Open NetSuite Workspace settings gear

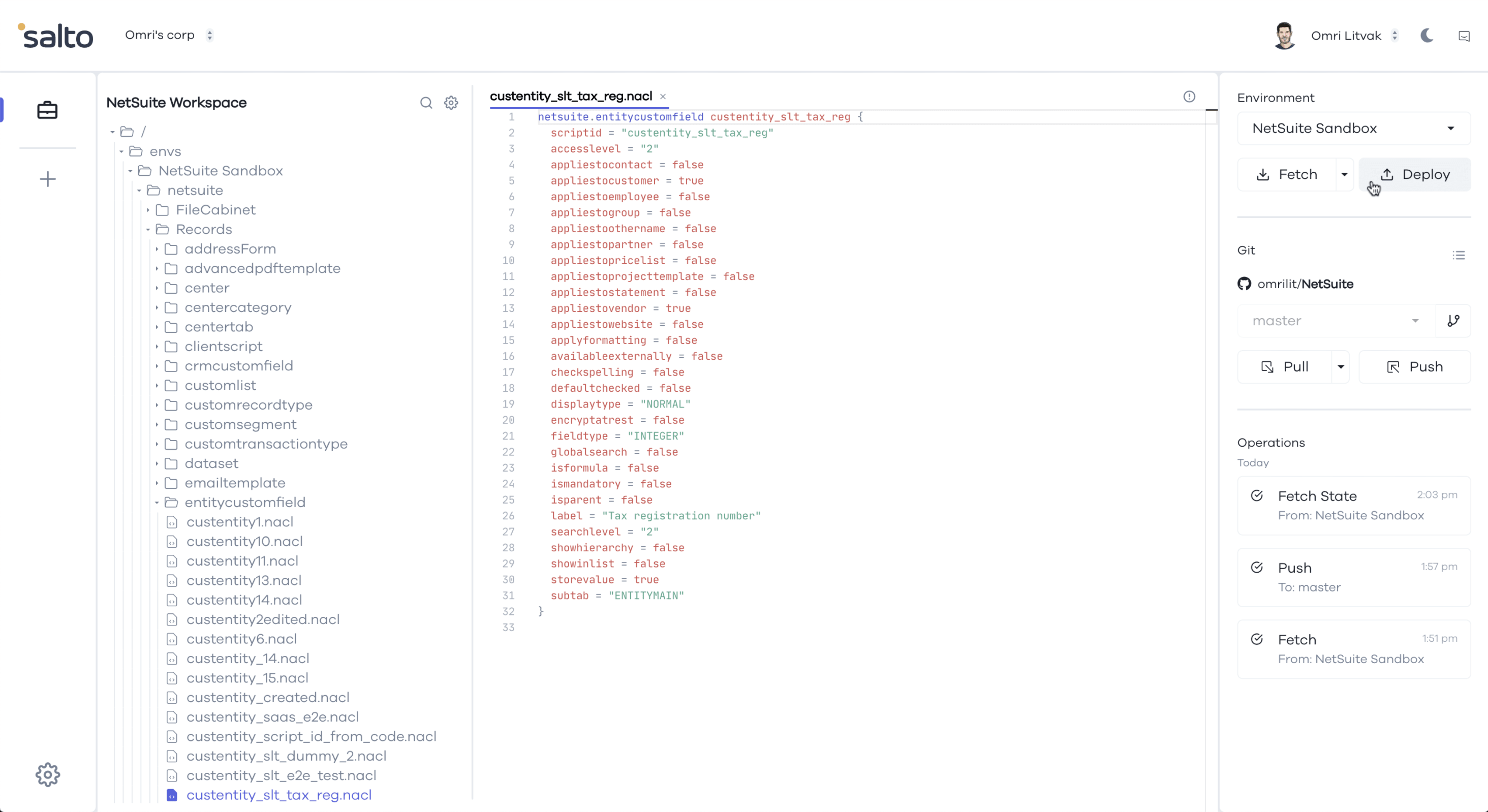click(451, 103)
